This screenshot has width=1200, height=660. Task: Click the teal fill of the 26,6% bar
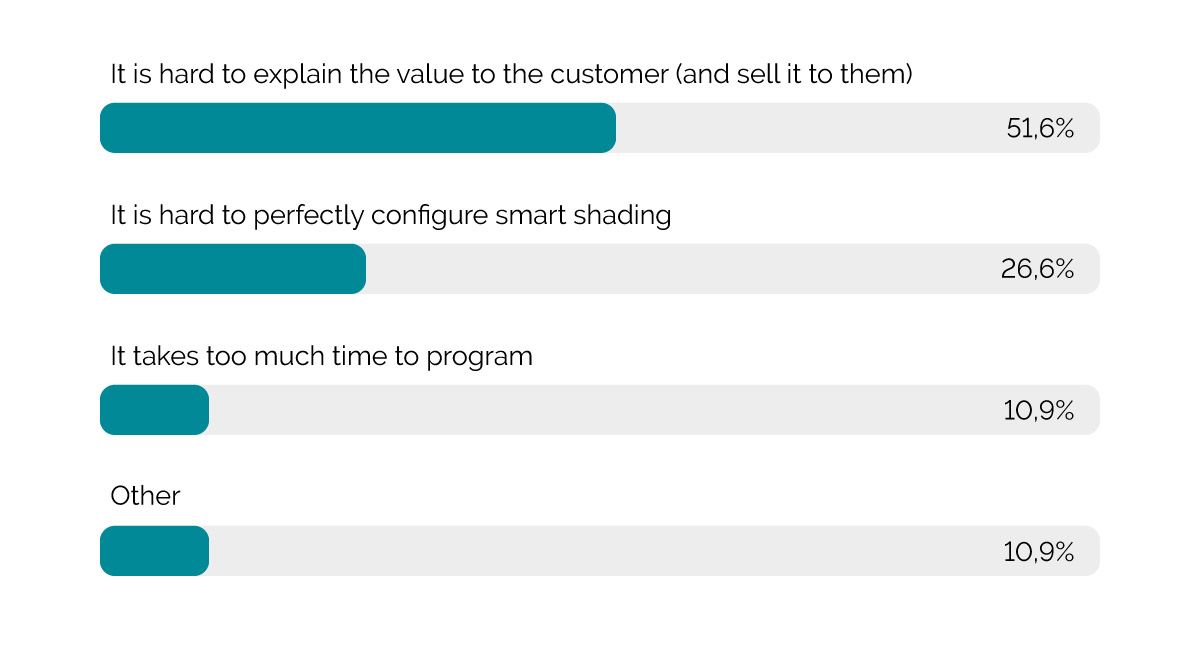[233, 269]
